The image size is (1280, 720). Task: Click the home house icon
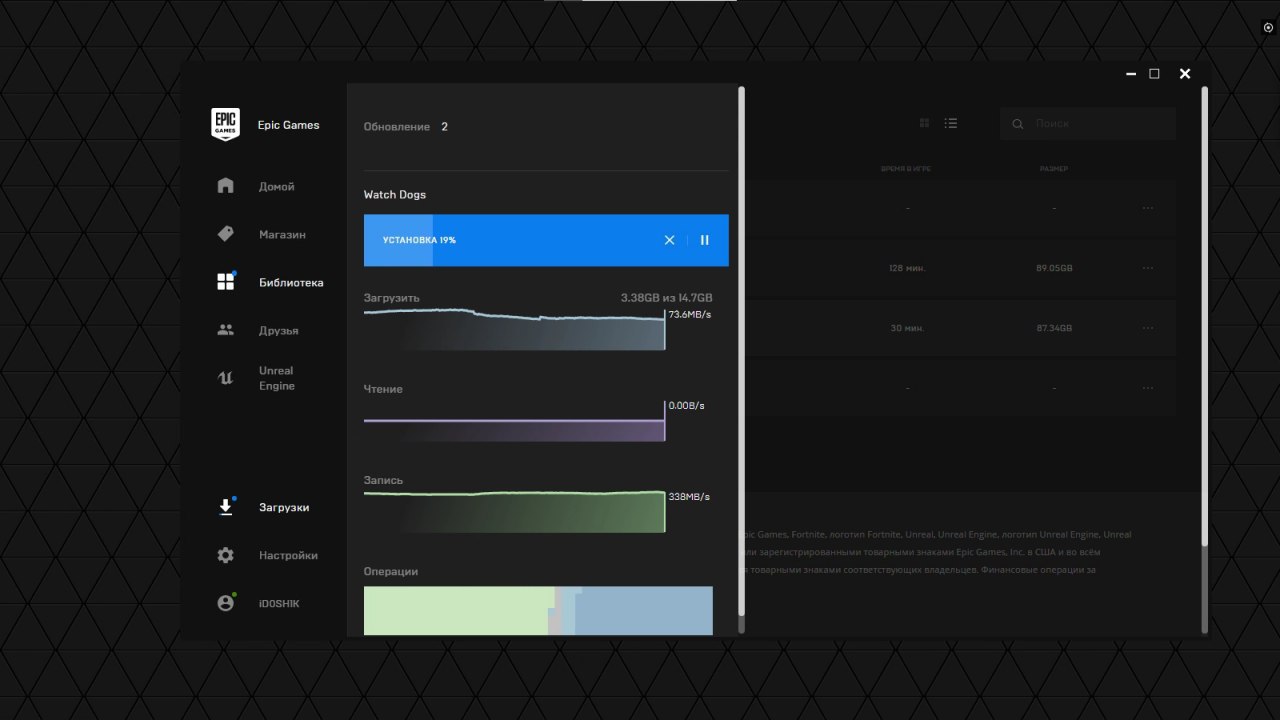225,186
